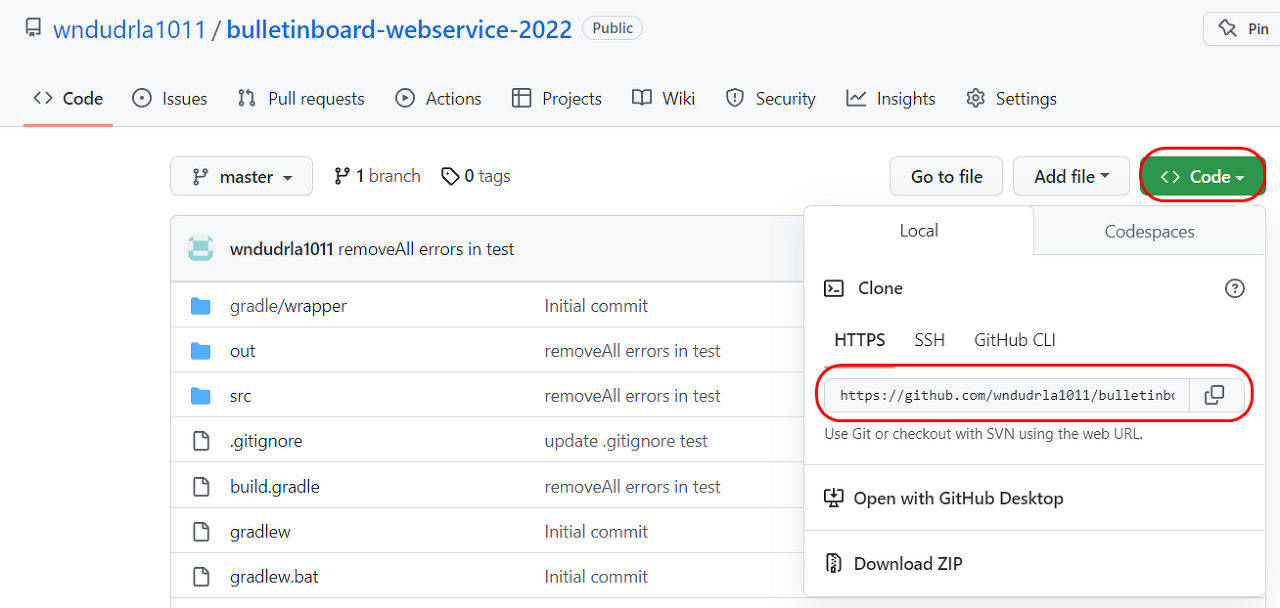Open the .gitignore file
The image size is (1280, 608).
(x=265, y=441)
